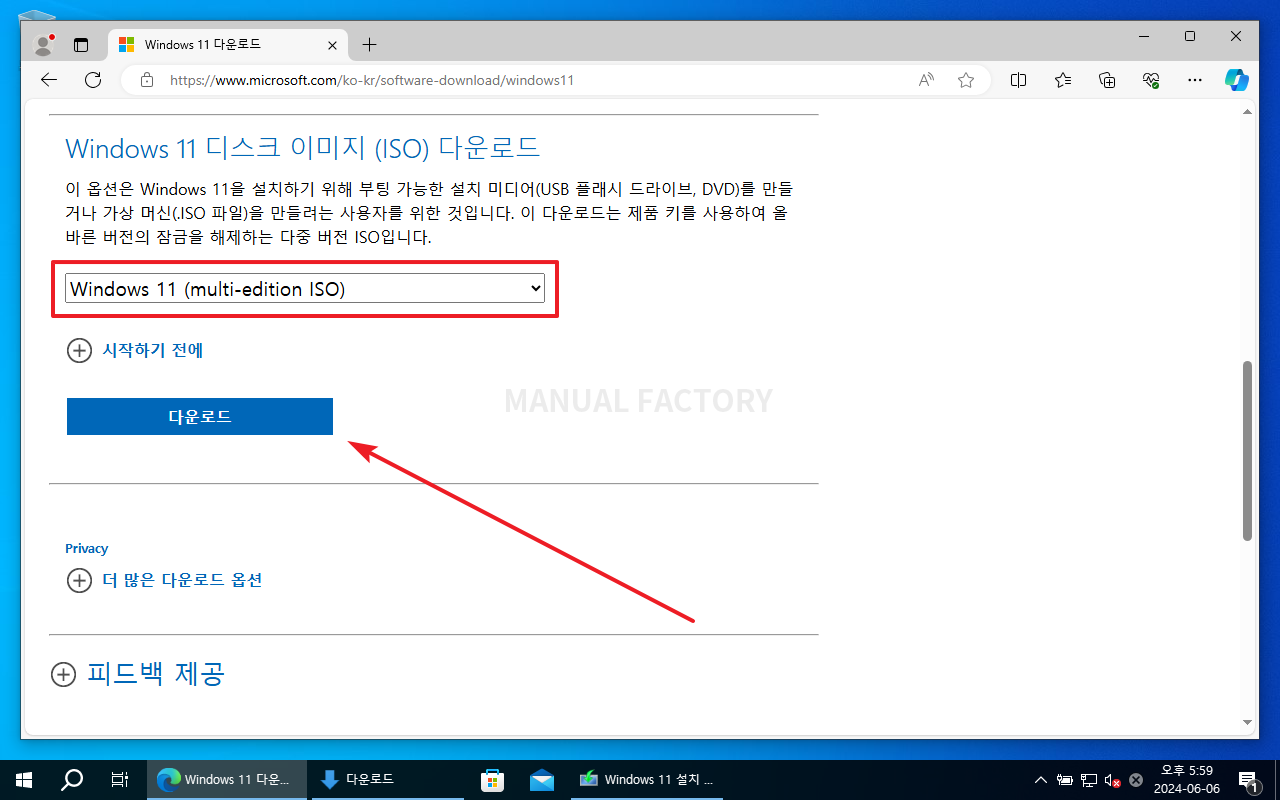
Task: Refresh the page with the reload icon
Action: pos(93,80)
